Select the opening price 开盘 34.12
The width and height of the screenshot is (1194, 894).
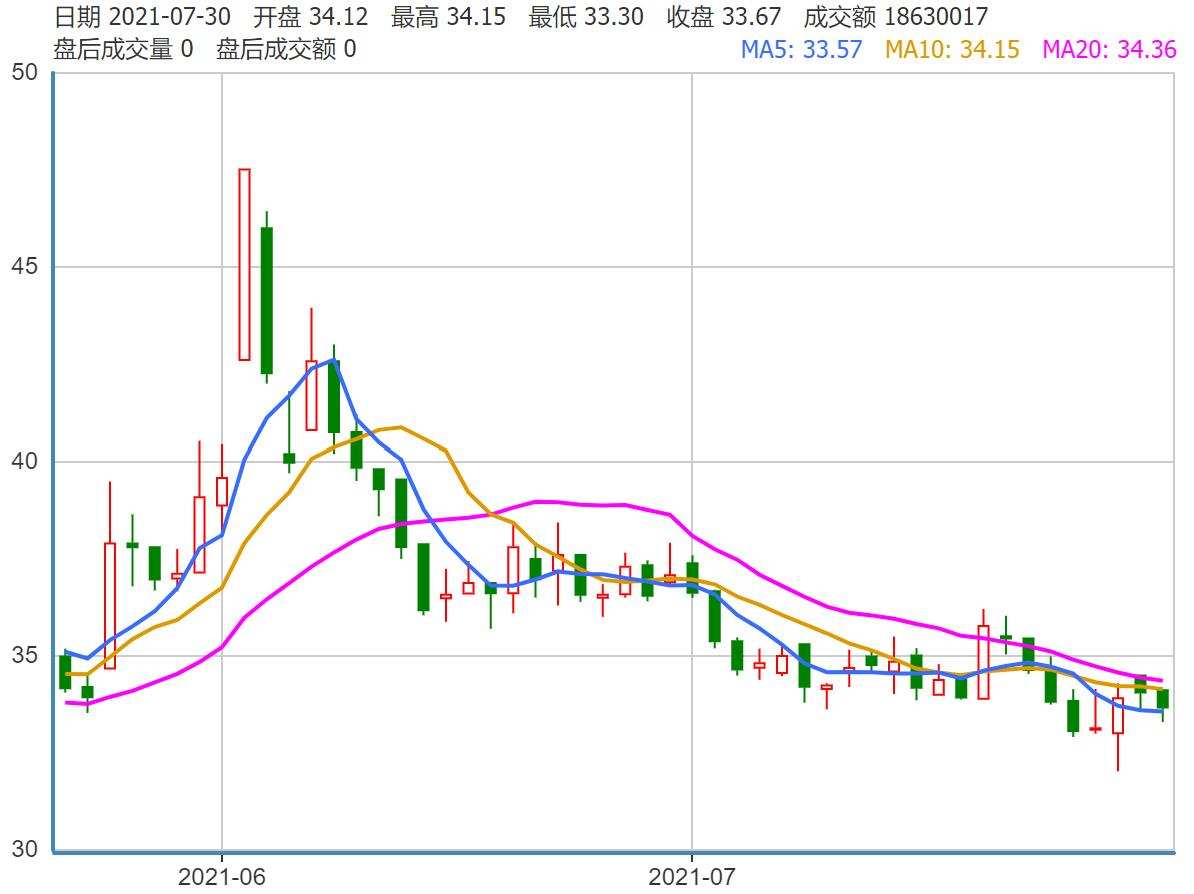tap(311, 16)
